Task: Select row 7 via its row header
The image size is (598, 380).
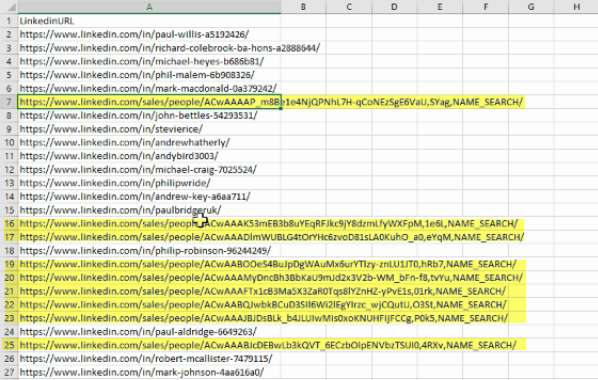Action: (9, 102)
